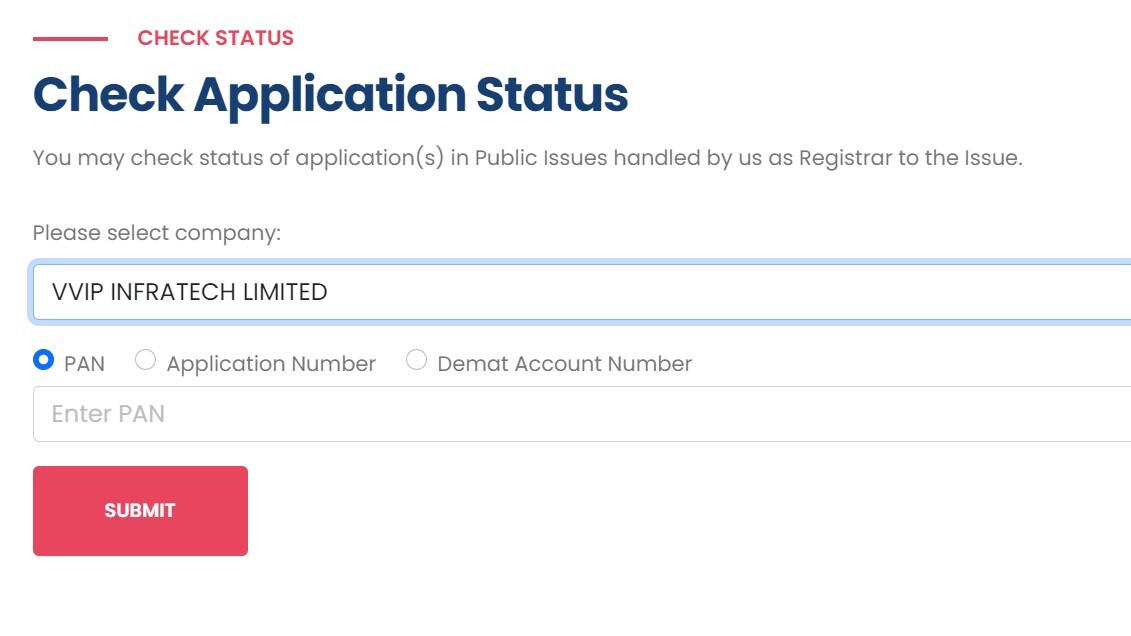The image size is (1131, 636).
Task: Click the word "Status" in main heading
Action: pyautogui.click(x=551, y=95)
